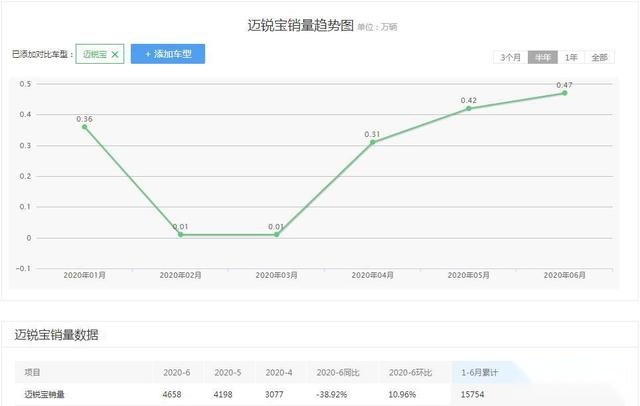Click the 2020-6 column header
This screenshot has height=406, width=640.
pyautogui.click(x=177, y=373)
